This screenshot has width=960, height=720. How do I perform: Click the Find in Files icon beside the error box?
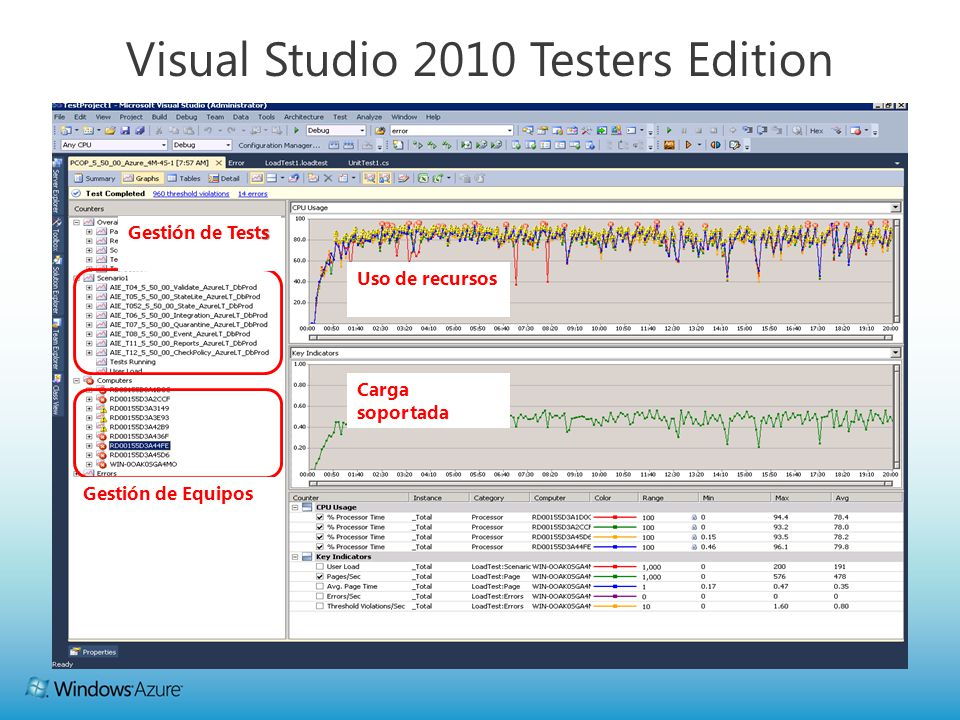tap(380, 130)
